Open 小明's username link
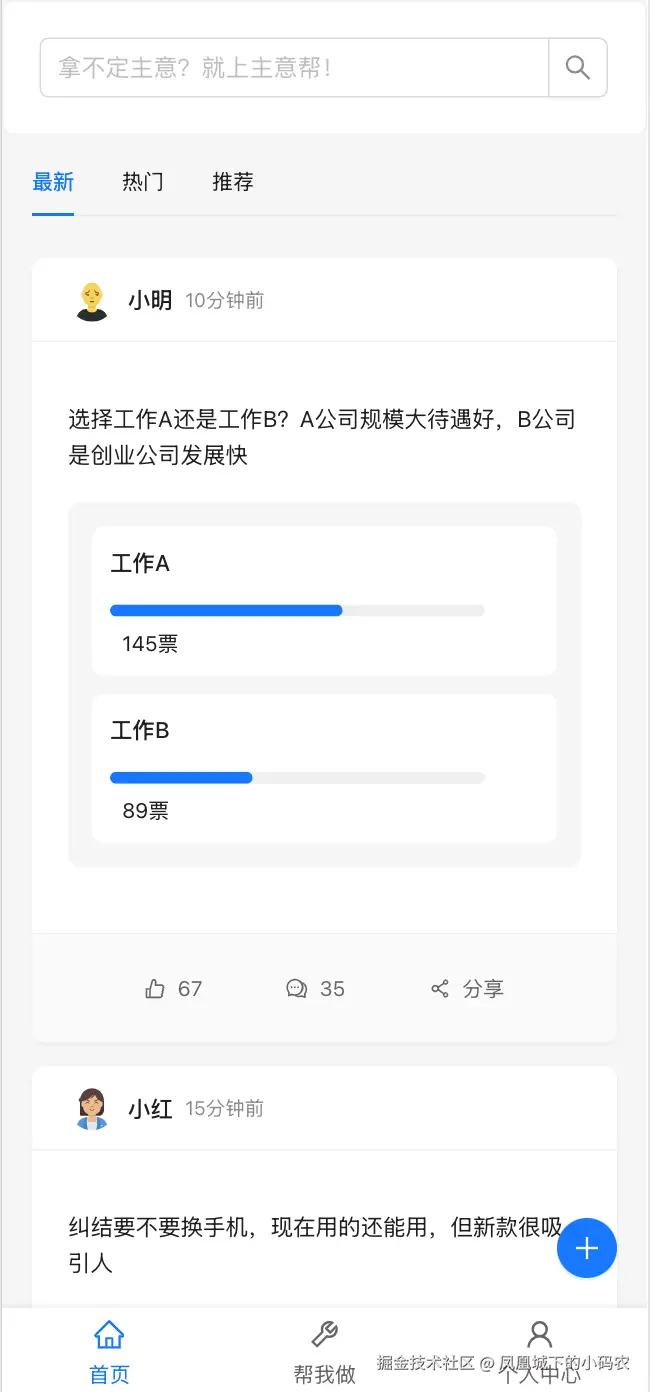This screenshot has width=650, height=1392. 150,300
